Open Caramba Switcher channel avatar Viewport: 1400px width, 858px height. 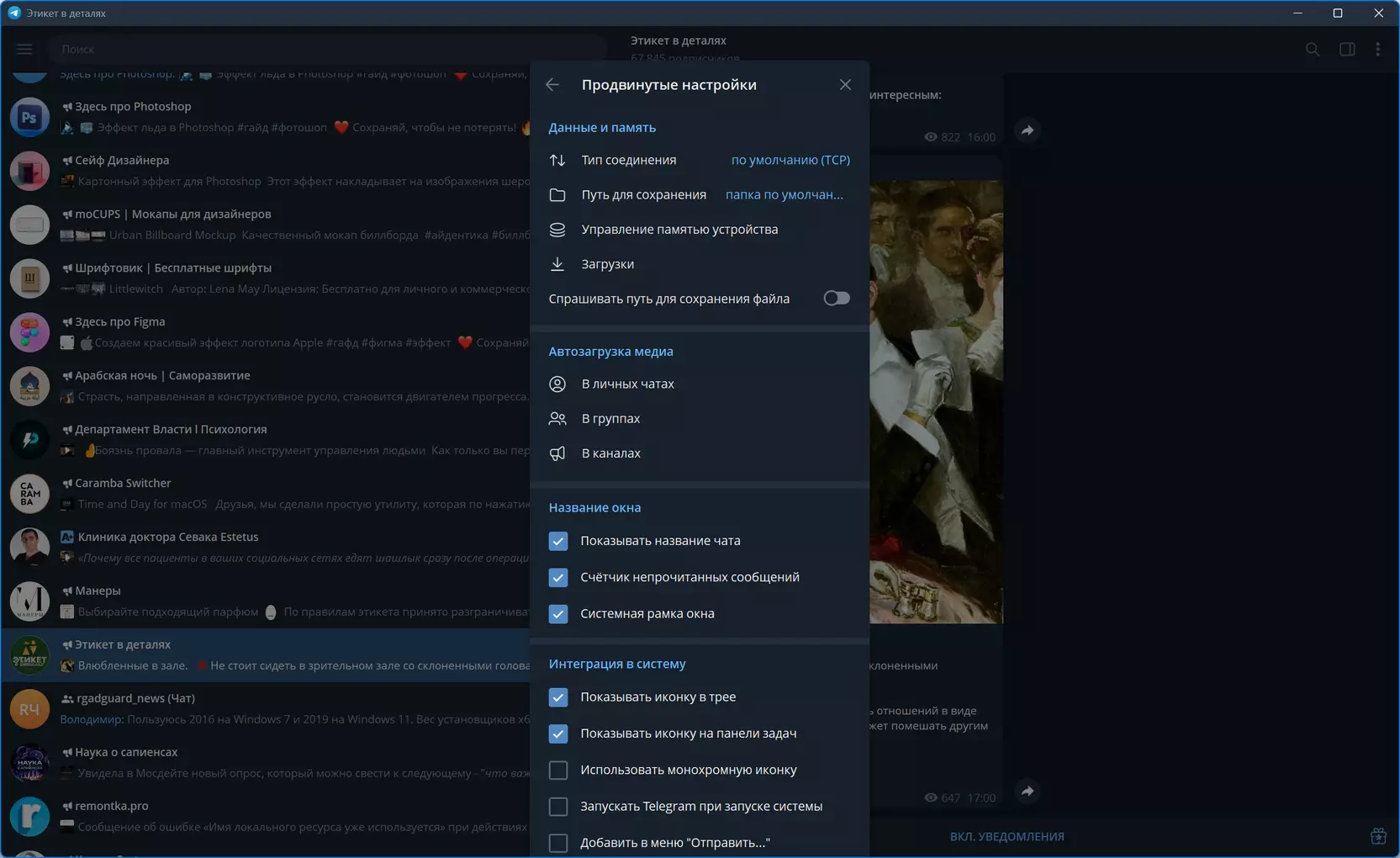coord(29,494)
